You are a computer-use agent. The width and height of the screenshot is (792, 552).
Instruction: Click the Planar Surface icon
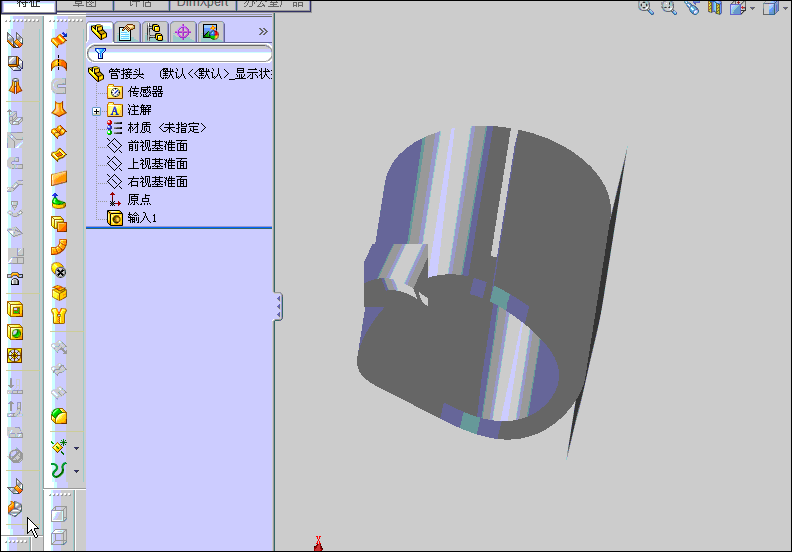tap(59, 178)
